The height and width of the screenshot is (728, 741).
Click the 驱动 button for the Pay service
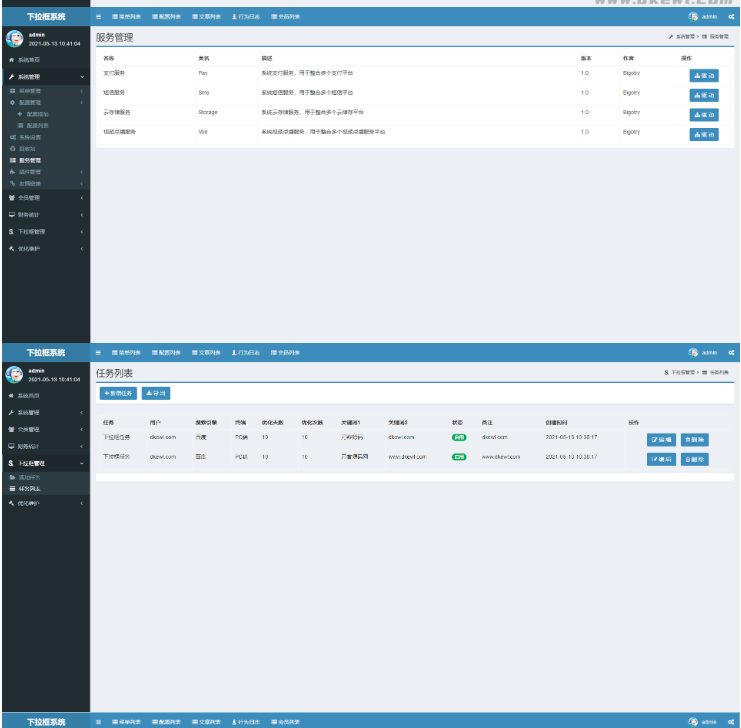703,75
